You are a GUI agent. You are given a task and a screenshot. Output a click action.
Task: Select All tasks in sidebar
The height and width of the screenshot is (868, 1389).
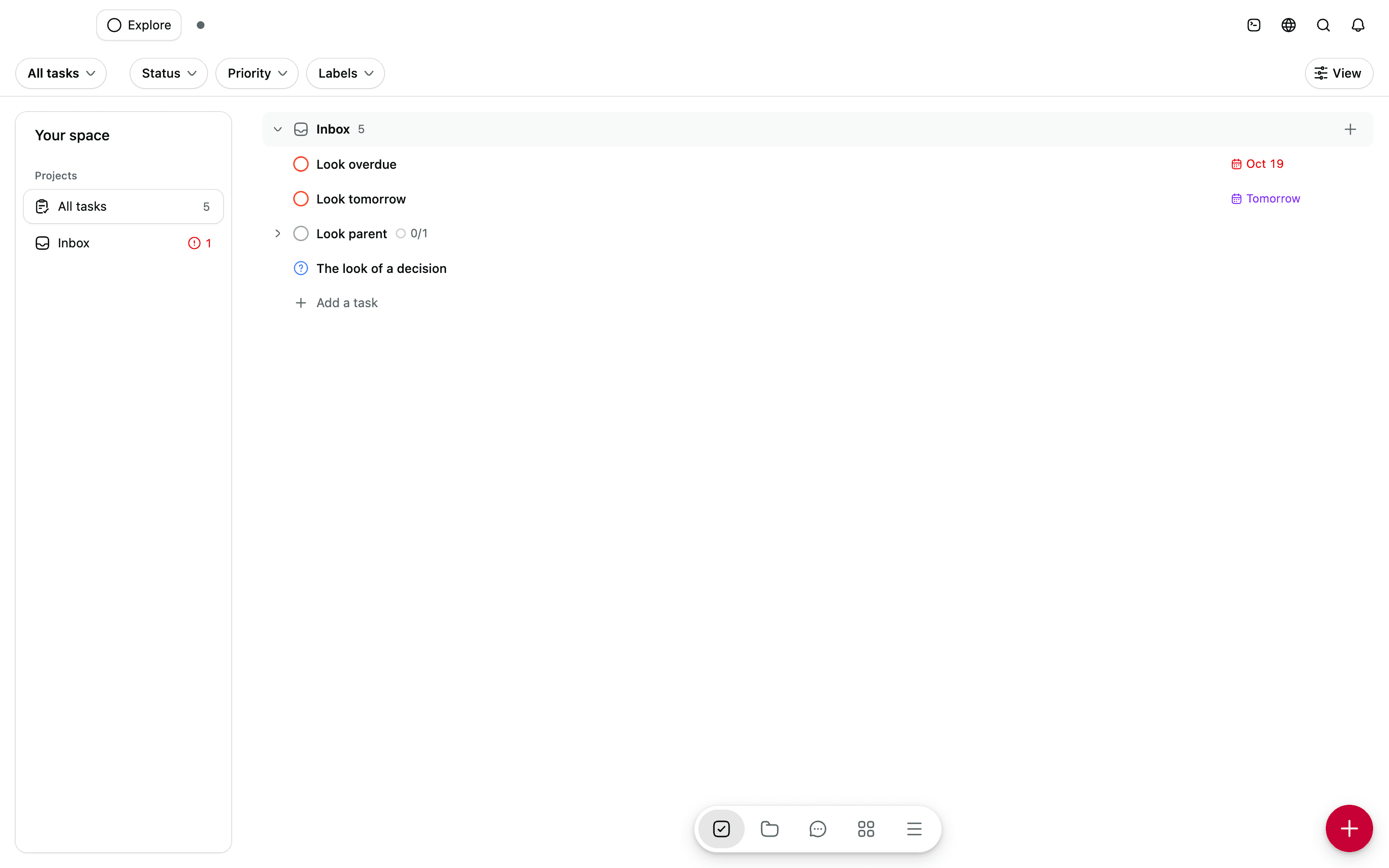[x=123, y=207]
